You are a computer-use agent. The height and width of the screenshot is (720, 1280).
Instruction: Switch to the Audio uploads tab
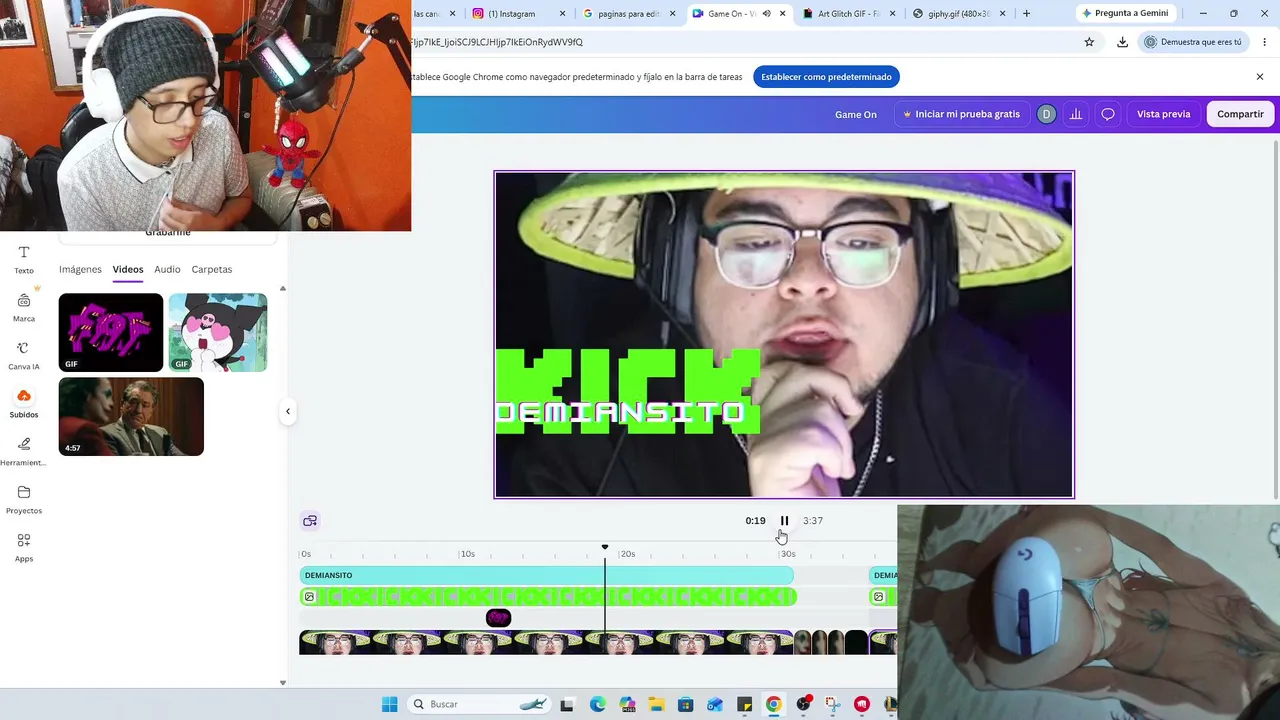point(167,269)
